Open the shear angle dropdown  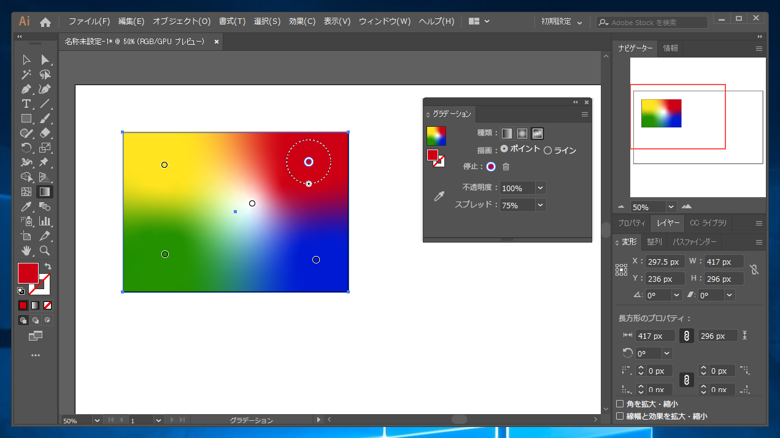(729, 295)
